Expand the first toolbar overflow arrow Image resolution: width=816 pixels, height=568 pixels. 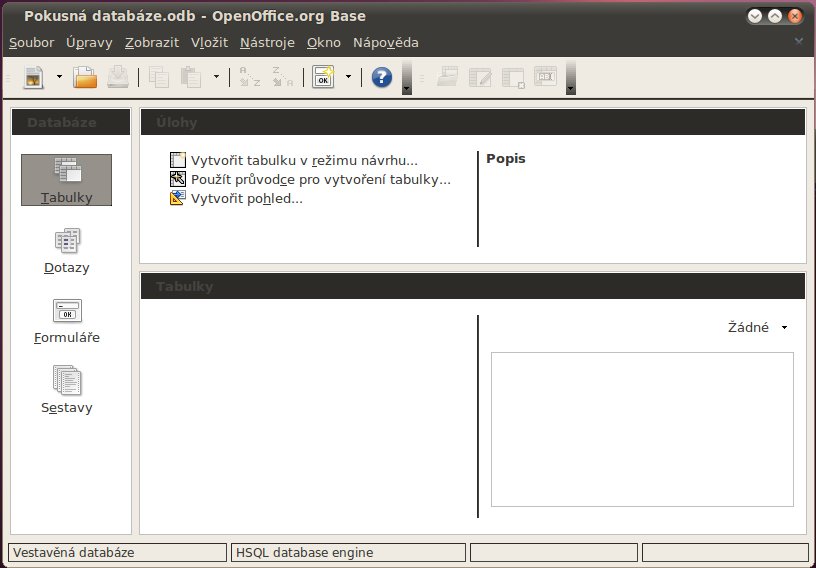point(407,78)
